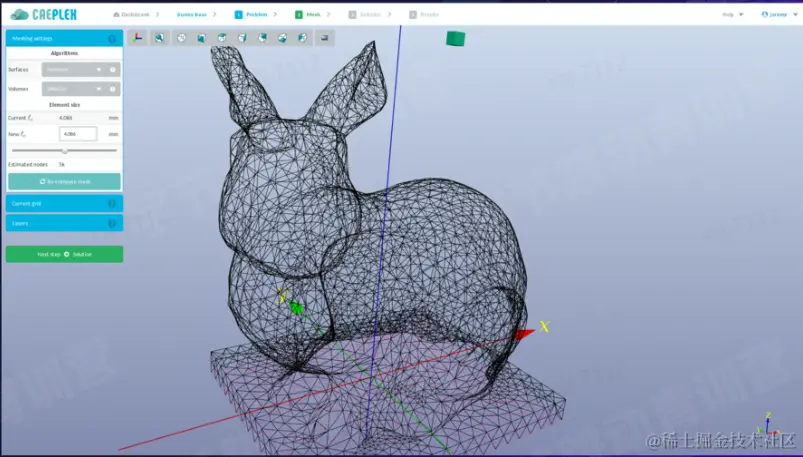Viewport: 803px width, 457px height.
Task: Expand the Current grid panel
Action: pyautogui.click(x=65, y=203)
